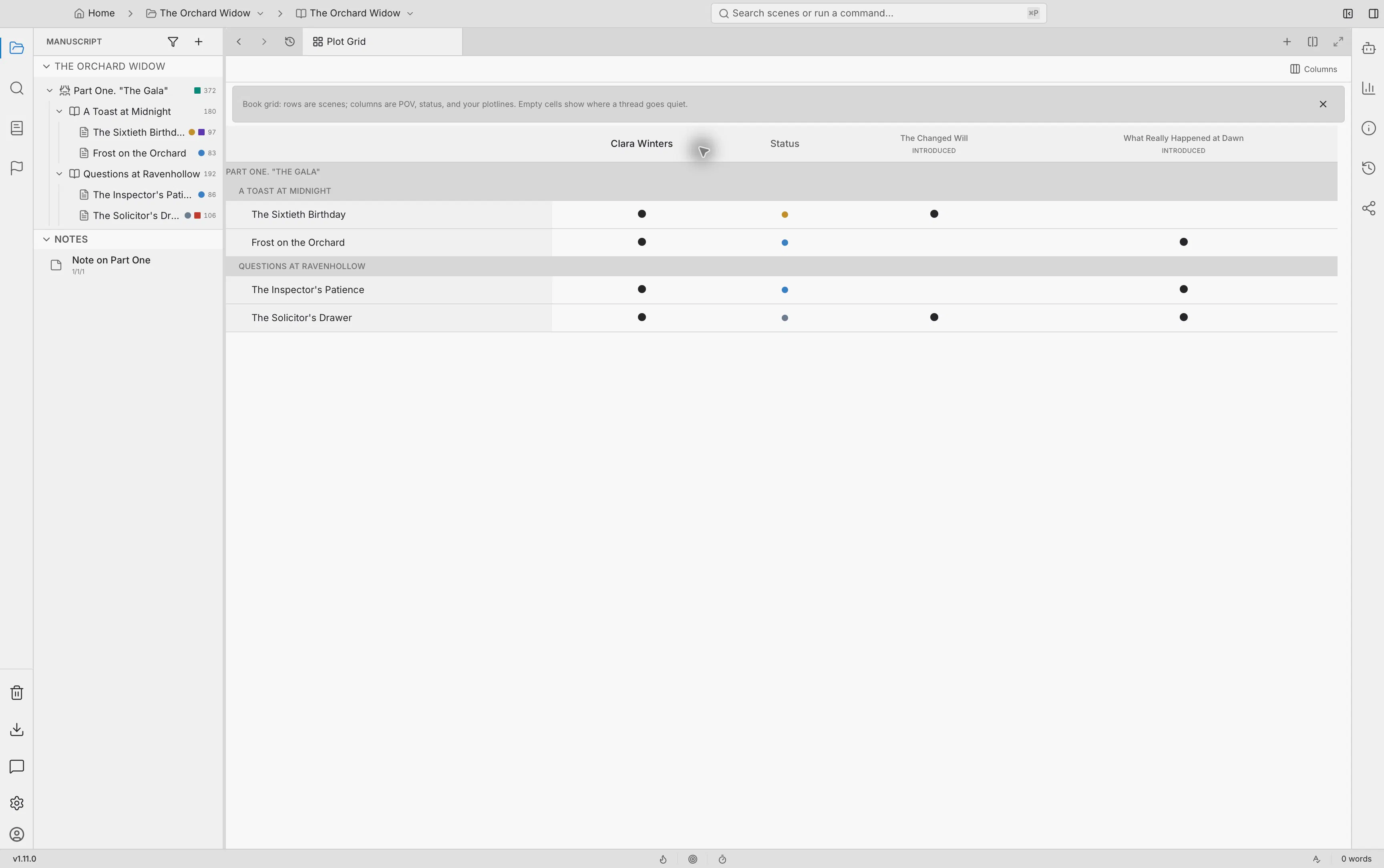This screenshot has width=1384, height=868.
Task: Open the search panel in left sidebar
Action: (x=17, y=88)
